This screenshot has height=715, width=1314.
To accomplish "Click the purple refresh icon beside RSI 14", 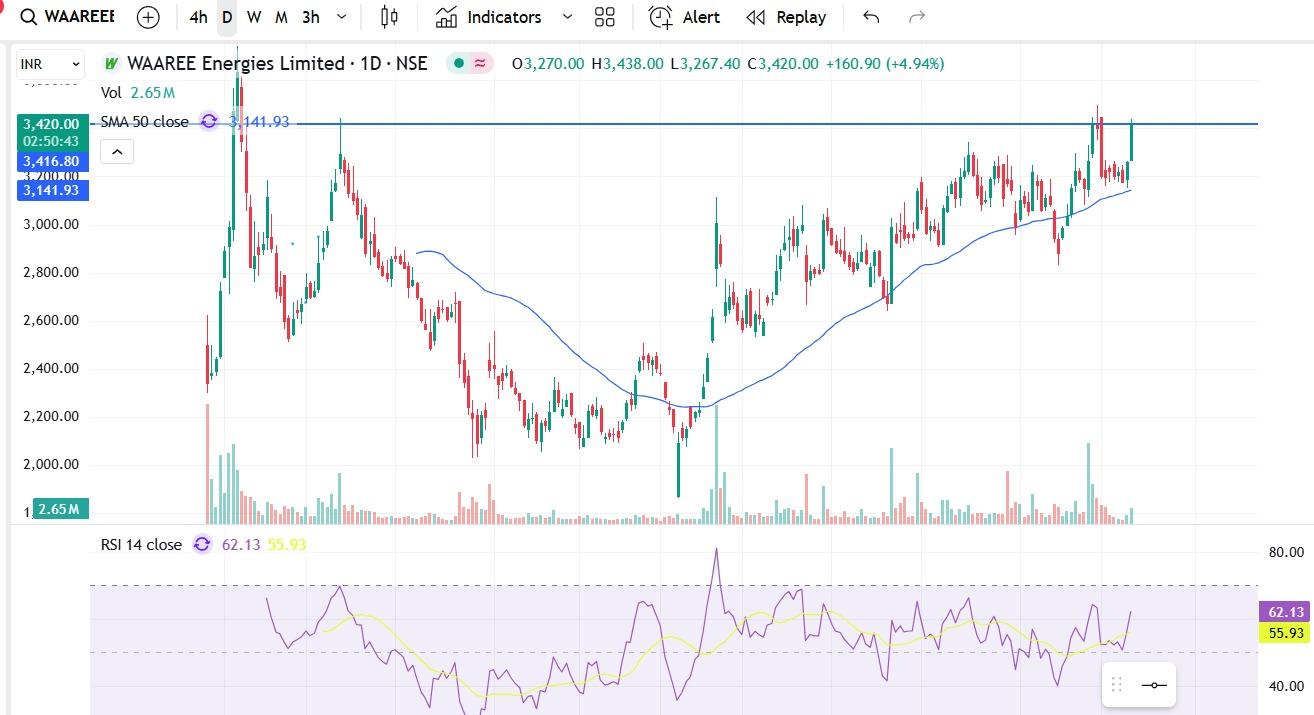I will [202, 545].
